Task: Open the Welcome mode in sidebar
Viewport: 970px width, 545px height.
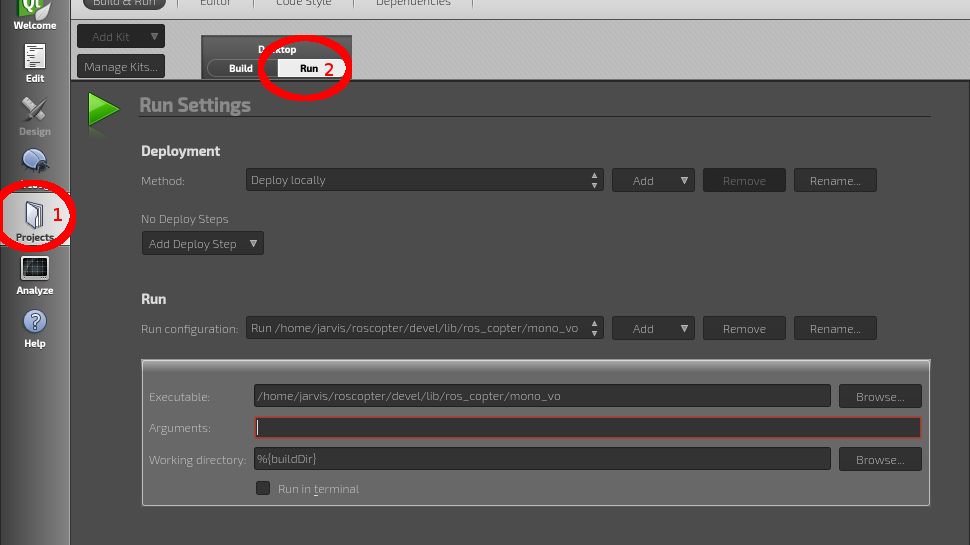Action: tap(35, 14)
